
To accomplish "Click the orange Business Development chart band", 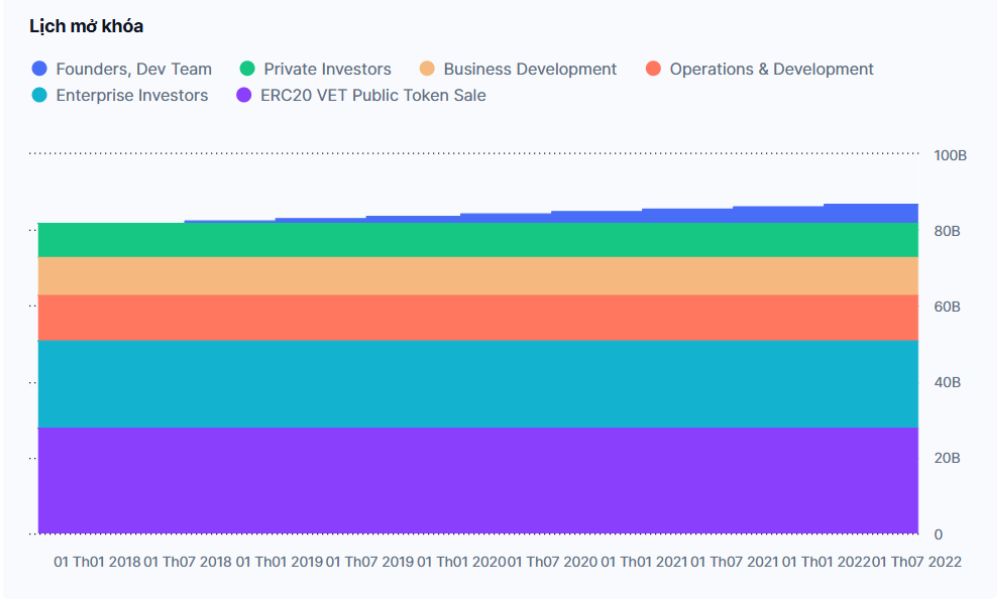I will click(x=478, y=275).
